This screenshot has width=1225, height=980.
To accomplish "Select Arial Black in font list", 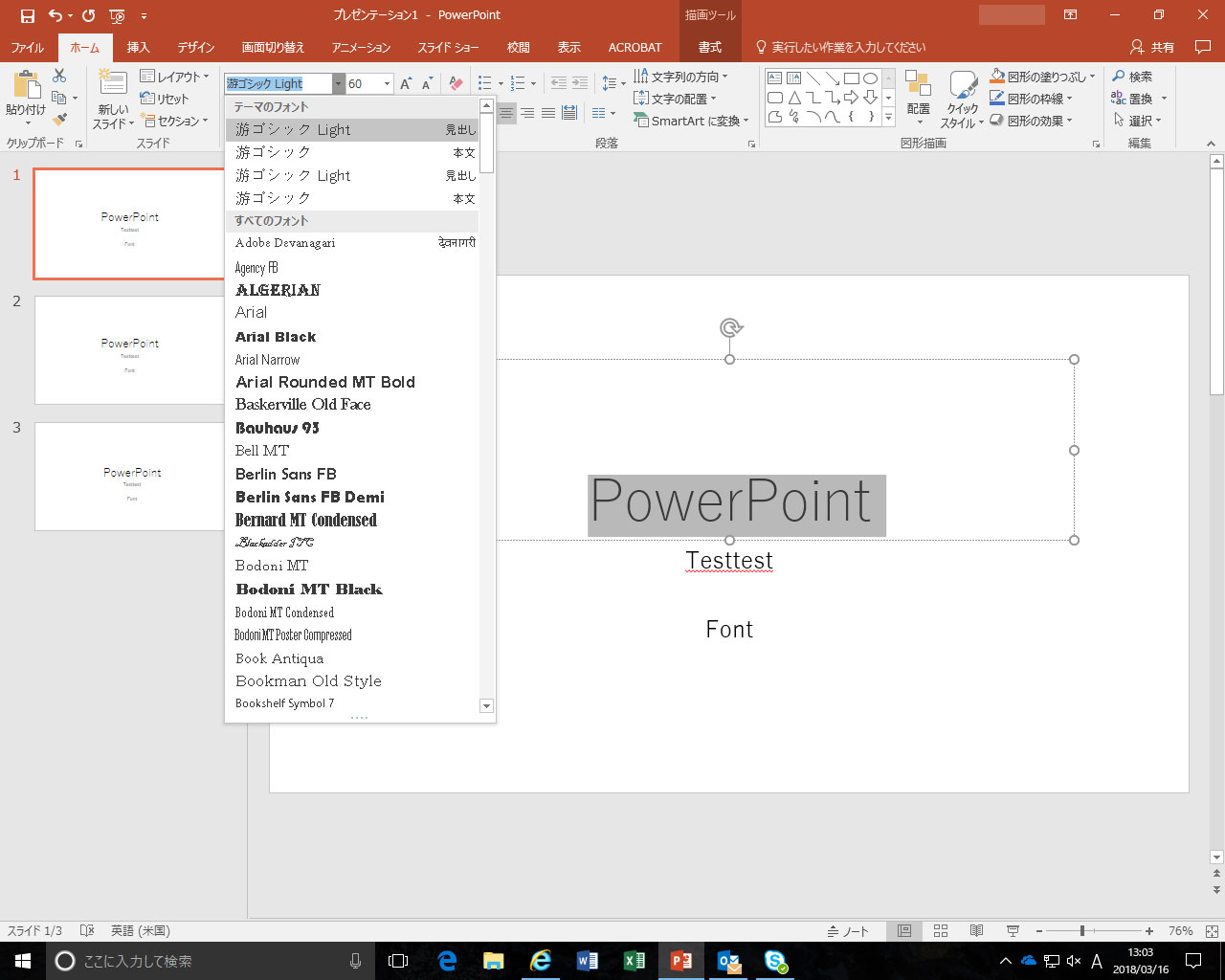I will coord(351,337).
